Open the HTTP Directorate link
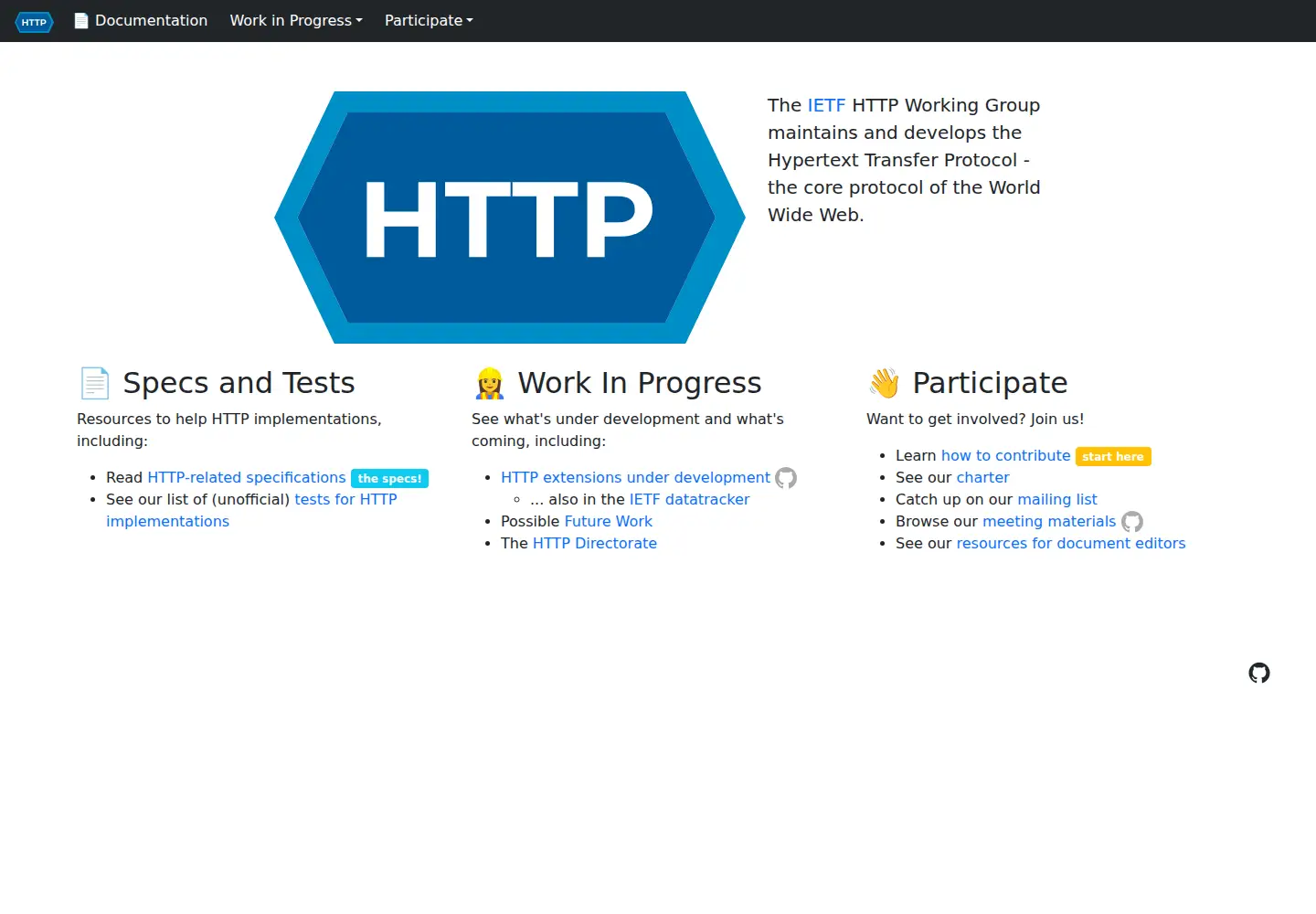The image size is (1316, 914). pos(595,543)
